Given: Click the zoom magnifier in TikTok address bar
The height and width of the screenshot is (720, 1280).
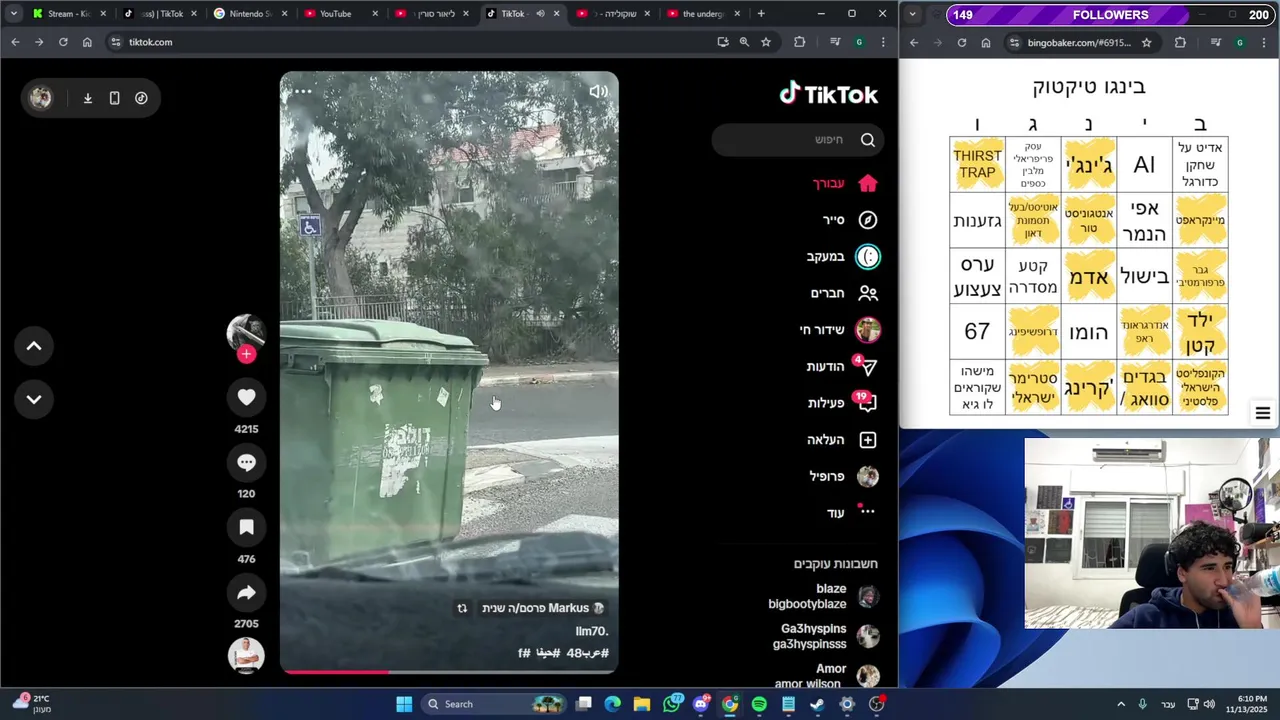Looking at the screenshot, I should (x=744, y=42).
